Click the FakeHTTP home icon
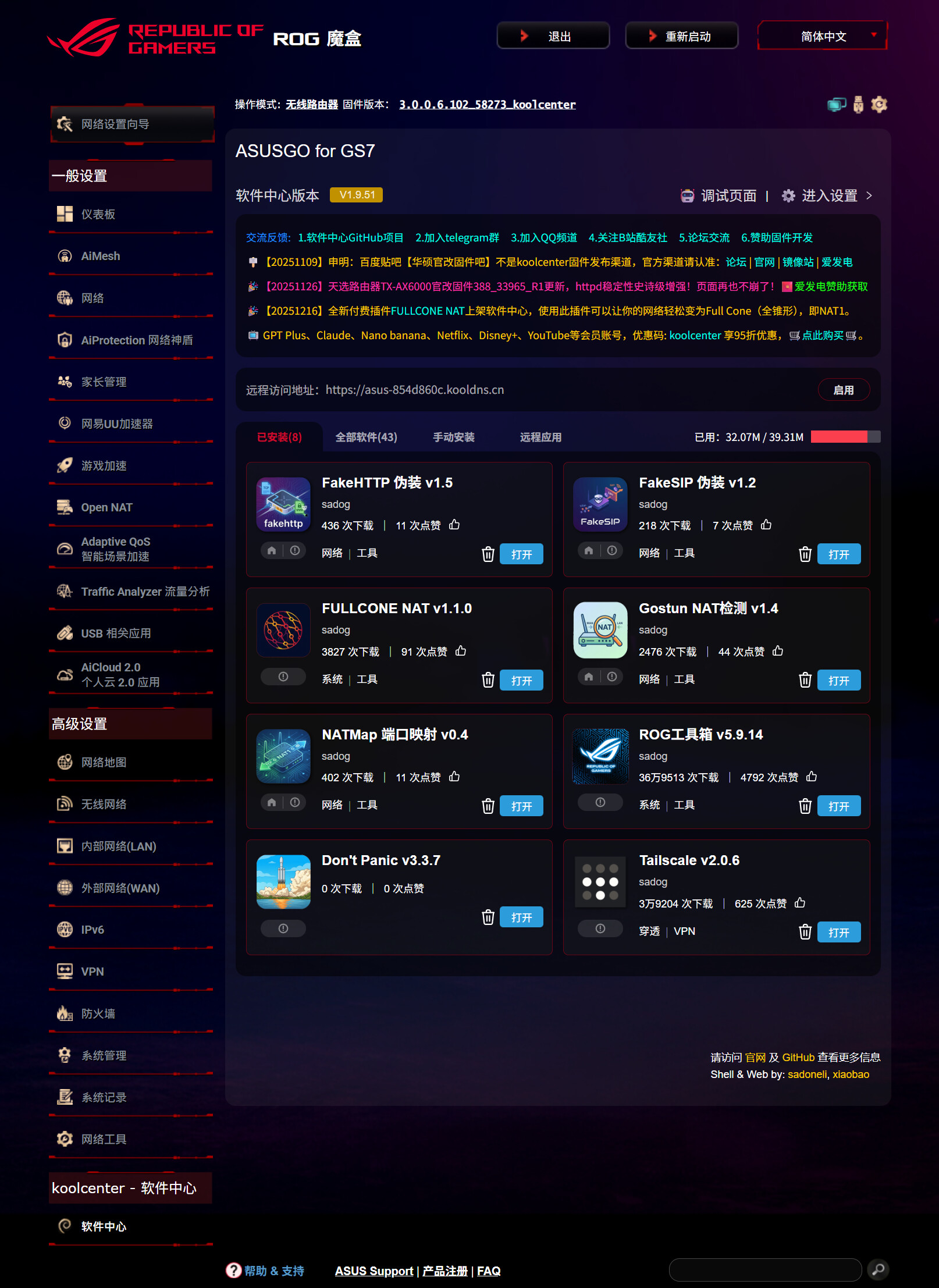The height and width of the screenshot is (1288, 939). (272, 550)
